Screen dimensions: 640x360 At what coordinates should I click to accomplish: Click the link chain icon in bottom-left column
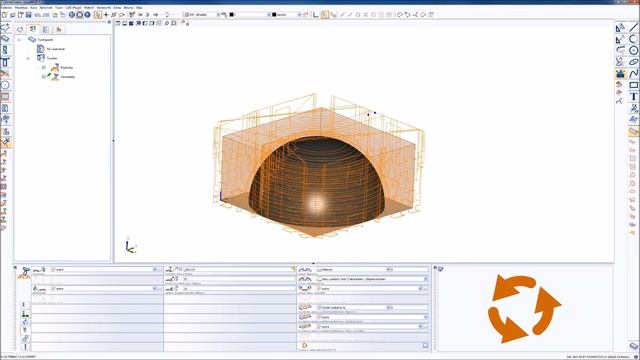point(25,338)
